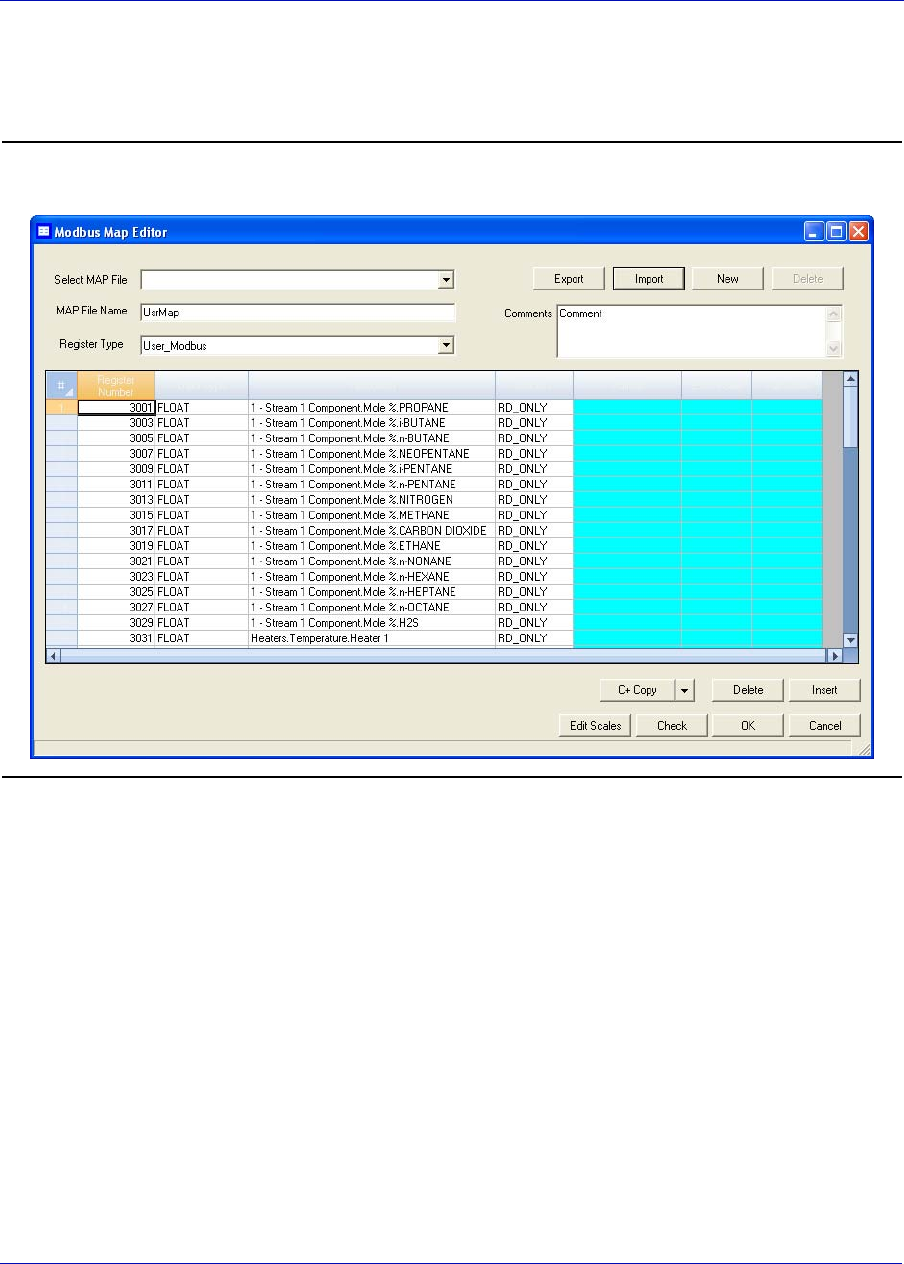Maximize the Modbus Map Editor window

coord(837,231)
